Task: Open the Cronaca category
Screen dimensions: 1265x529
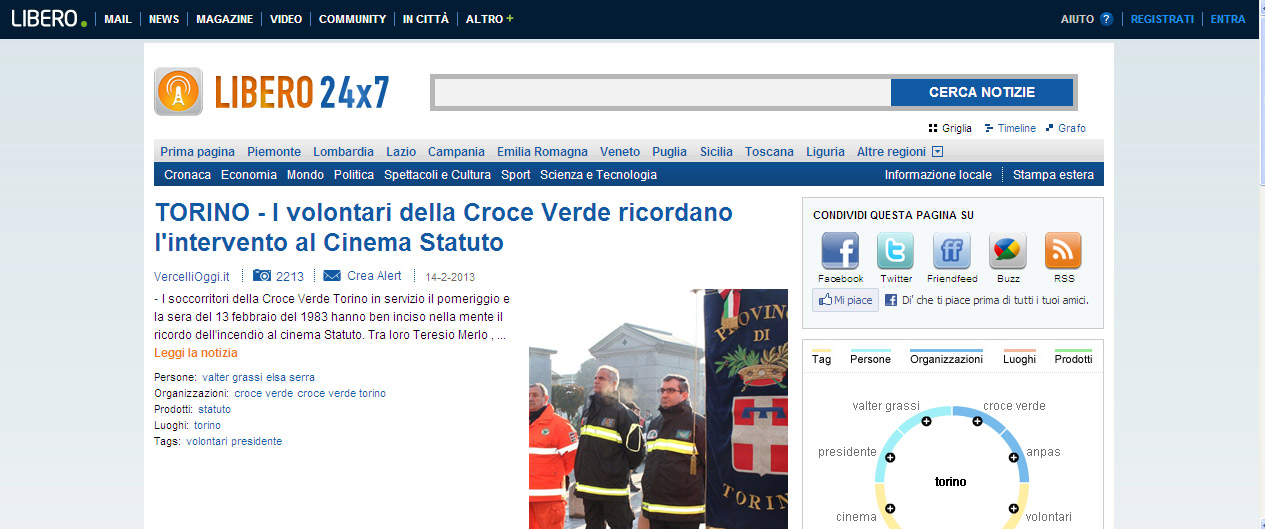Action: pyautogui.click(x=188, y=175)
